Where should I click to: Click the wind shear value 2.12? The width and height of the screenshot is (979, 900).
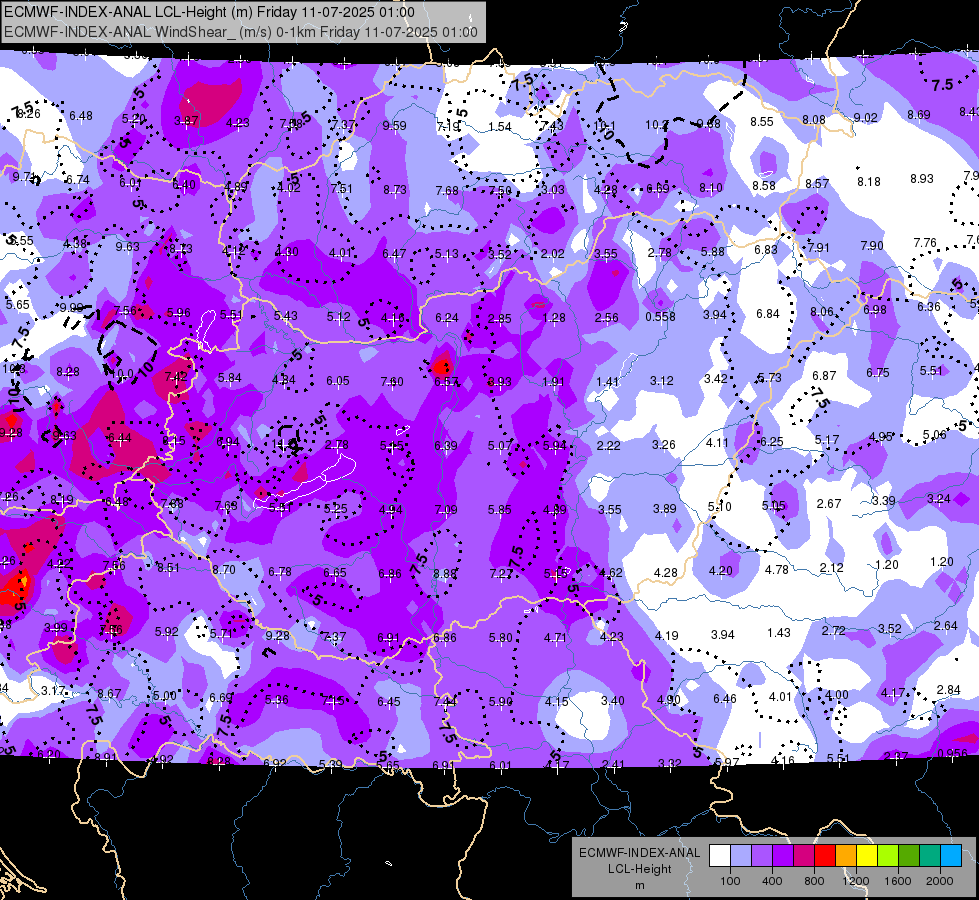832,568
